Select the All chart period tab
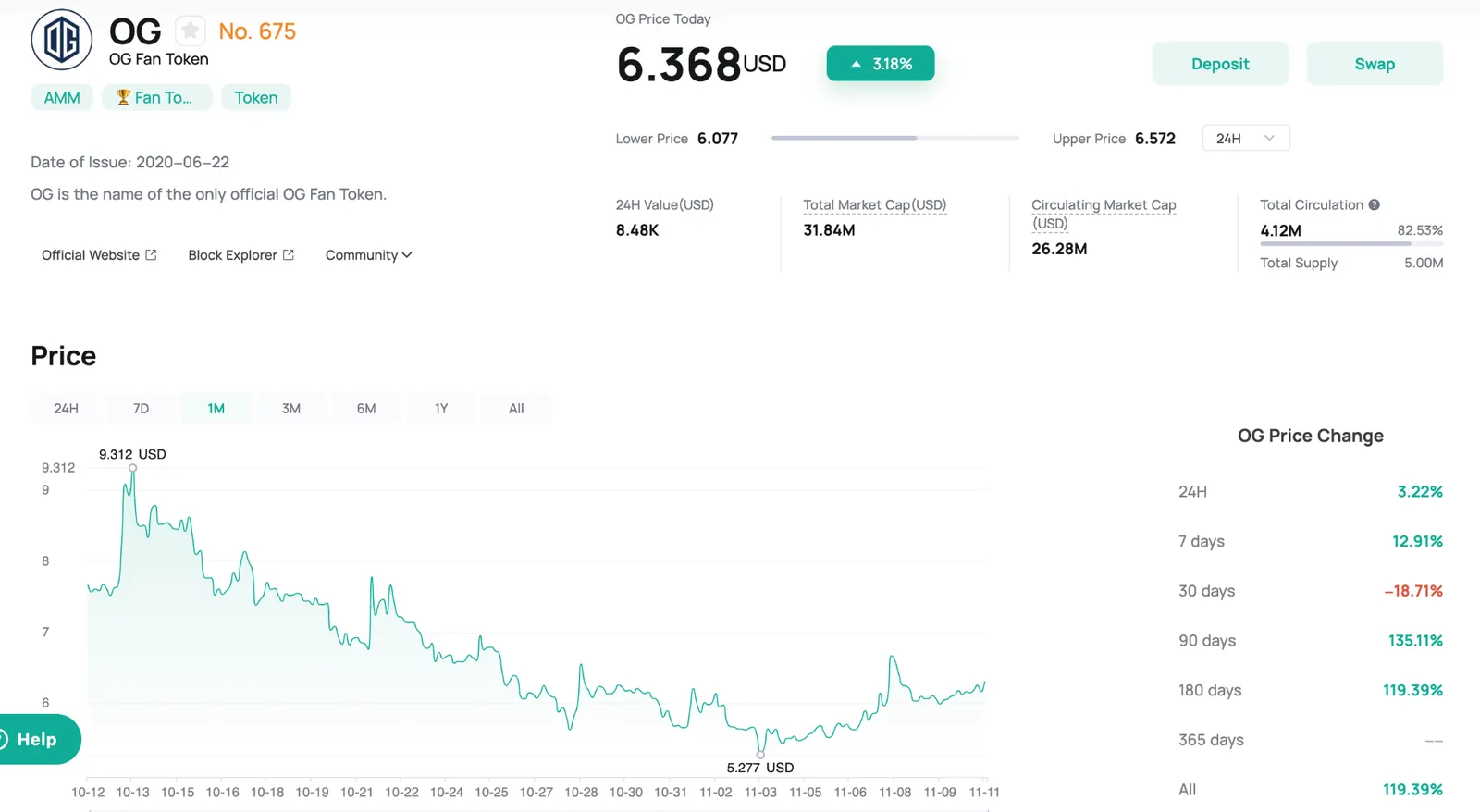The width and height of the screenshot is (1480, 812). click(x=516, y=409)
